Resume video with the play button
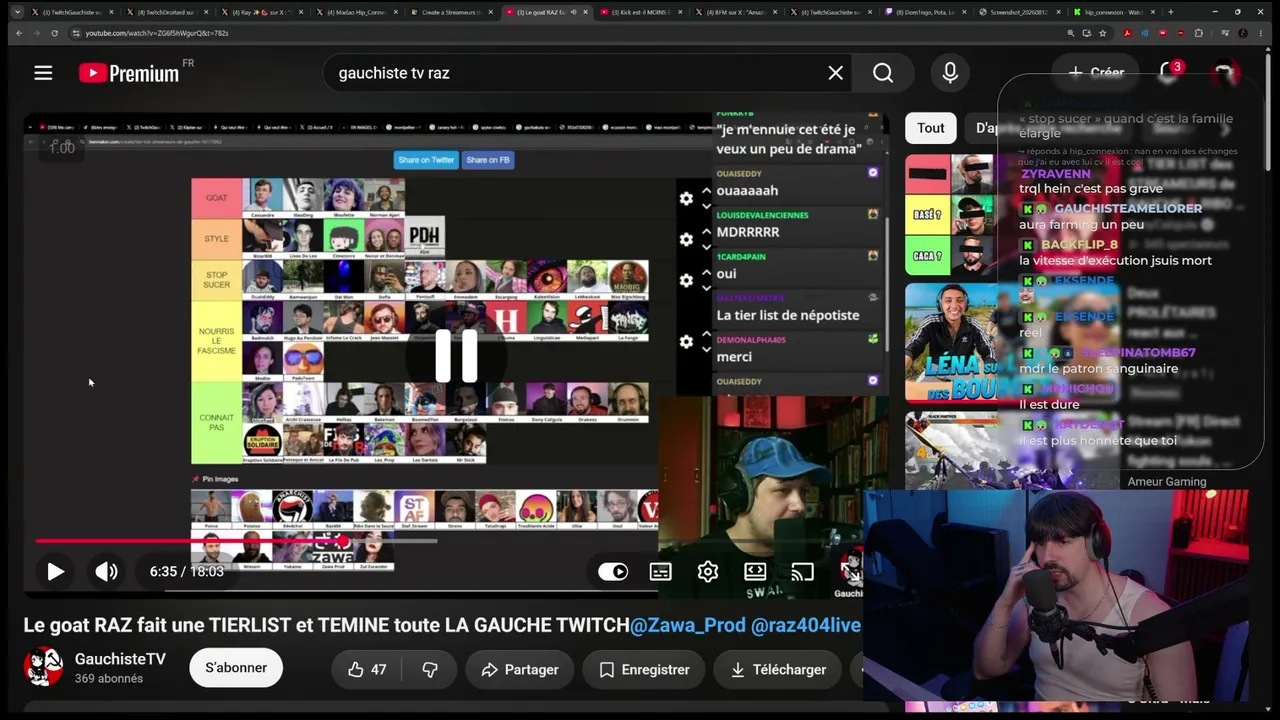Viewport: 1280px width, 720px height. 55,572
